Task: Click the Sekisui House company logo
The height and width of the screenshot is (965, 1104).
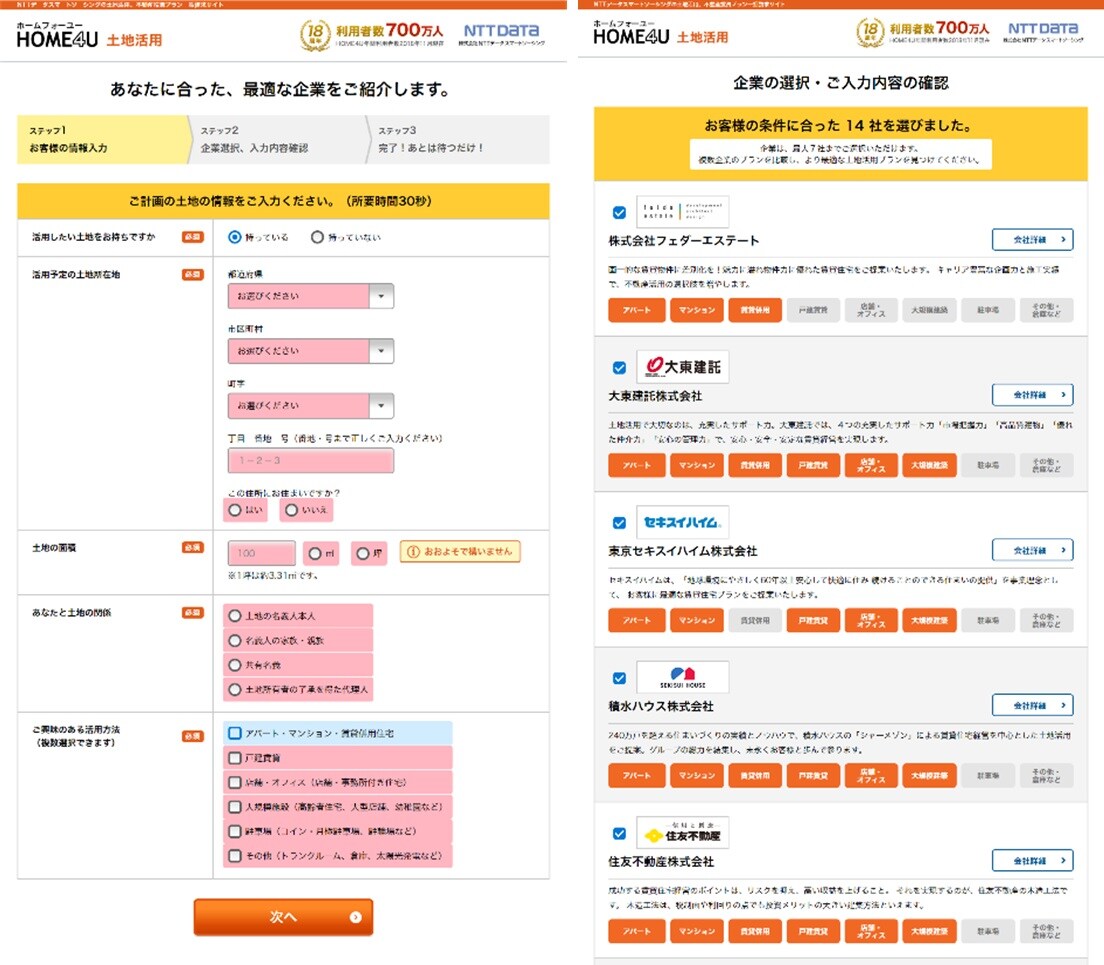Action: pos(683,677)
